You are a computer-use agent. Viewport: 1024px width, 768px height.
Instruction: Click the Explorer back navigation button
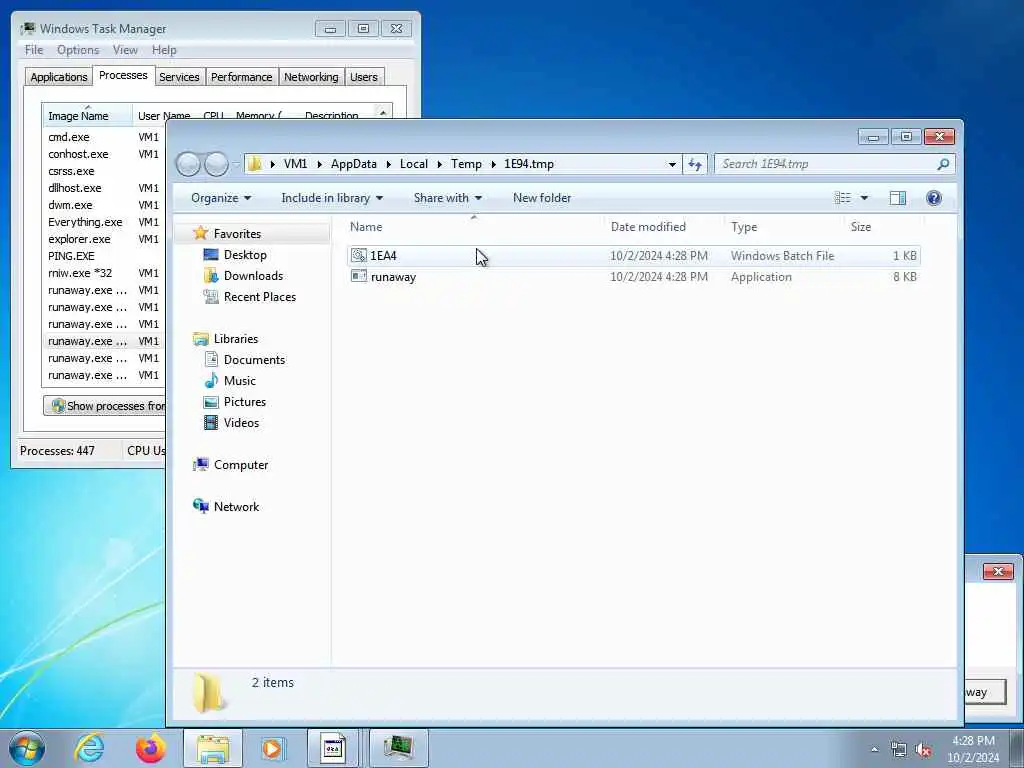tap(188, 164)
